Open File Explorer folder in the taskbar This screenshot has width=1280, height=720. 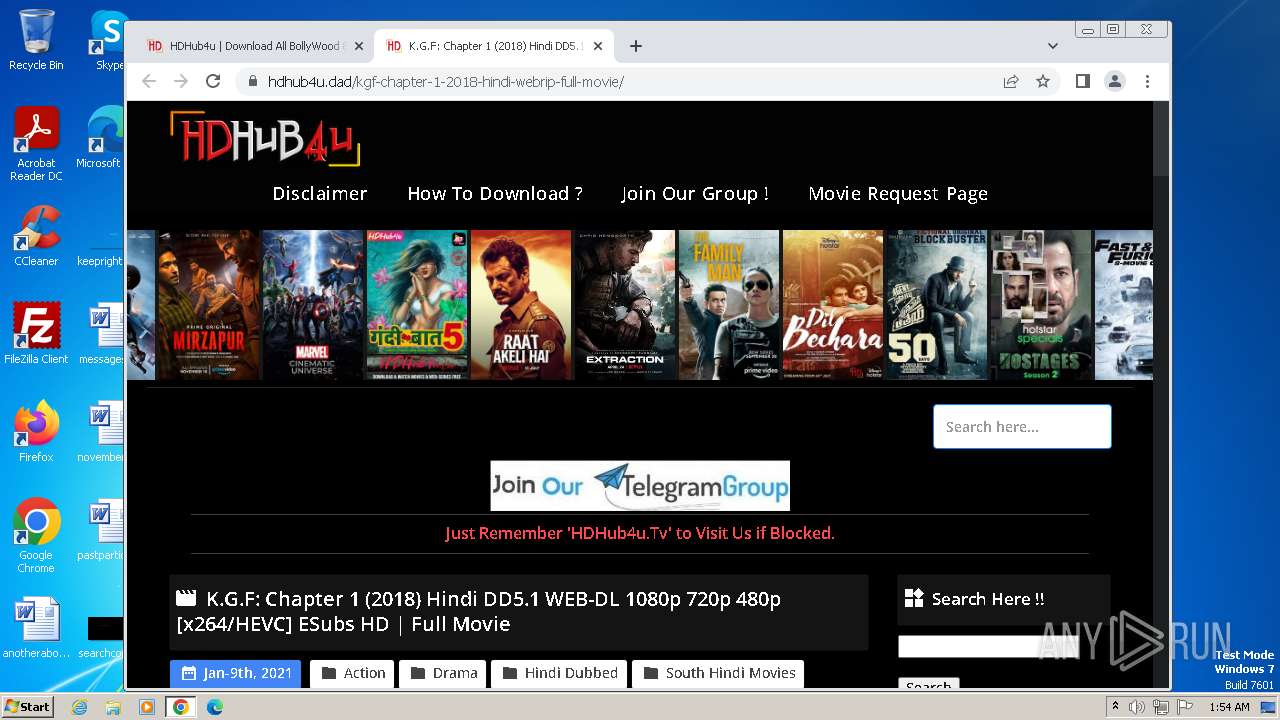click(113, 707)
